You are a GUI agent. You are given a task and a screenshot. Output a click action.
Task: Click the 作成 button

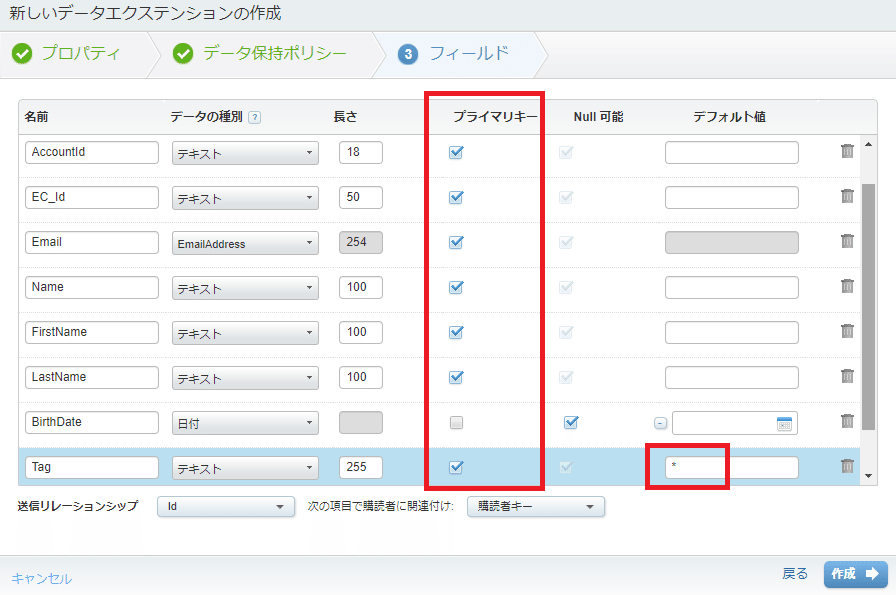coord(855,574)
